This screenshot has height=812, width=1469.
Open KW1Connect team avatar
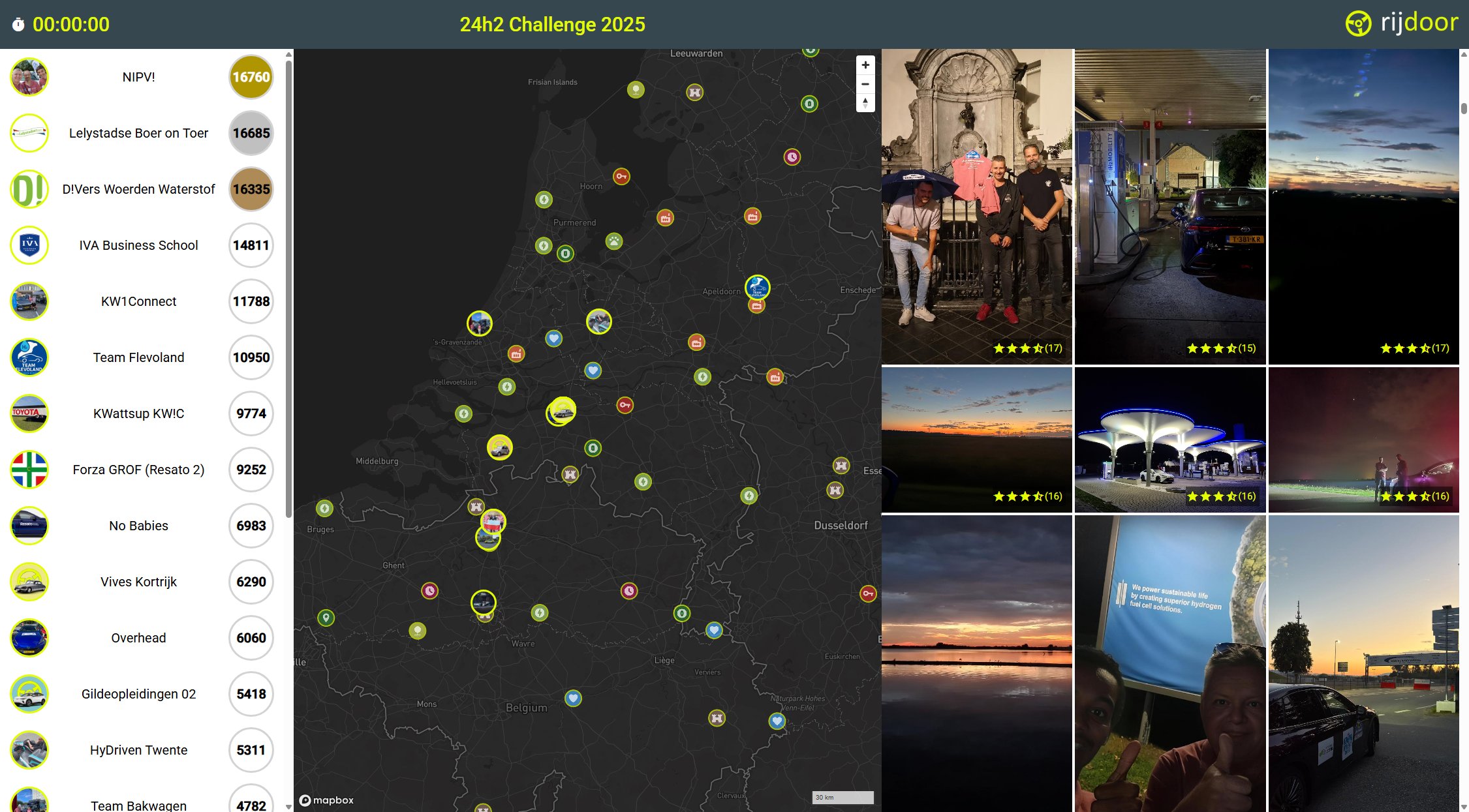coord(29,301)
